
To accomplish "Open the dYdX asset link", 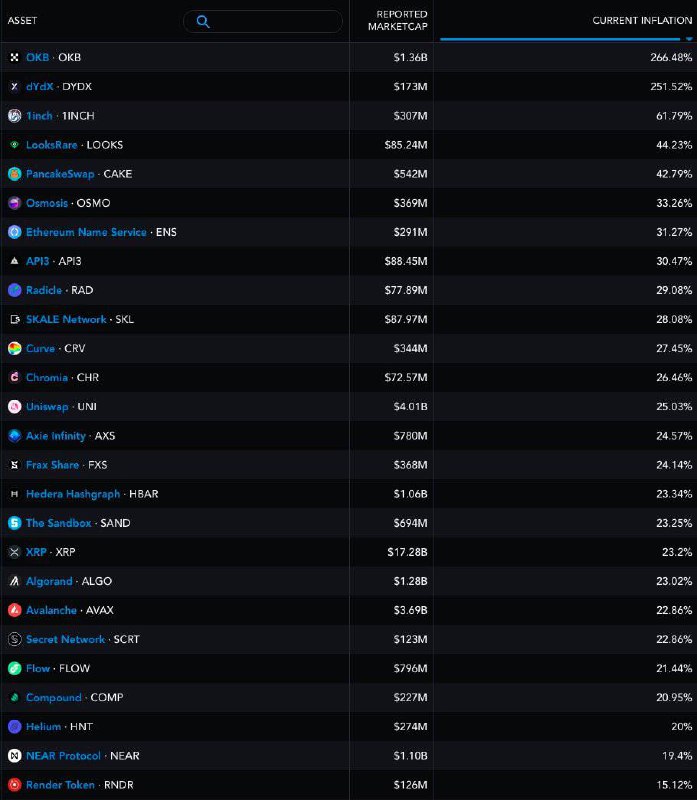I will (39, 86).
